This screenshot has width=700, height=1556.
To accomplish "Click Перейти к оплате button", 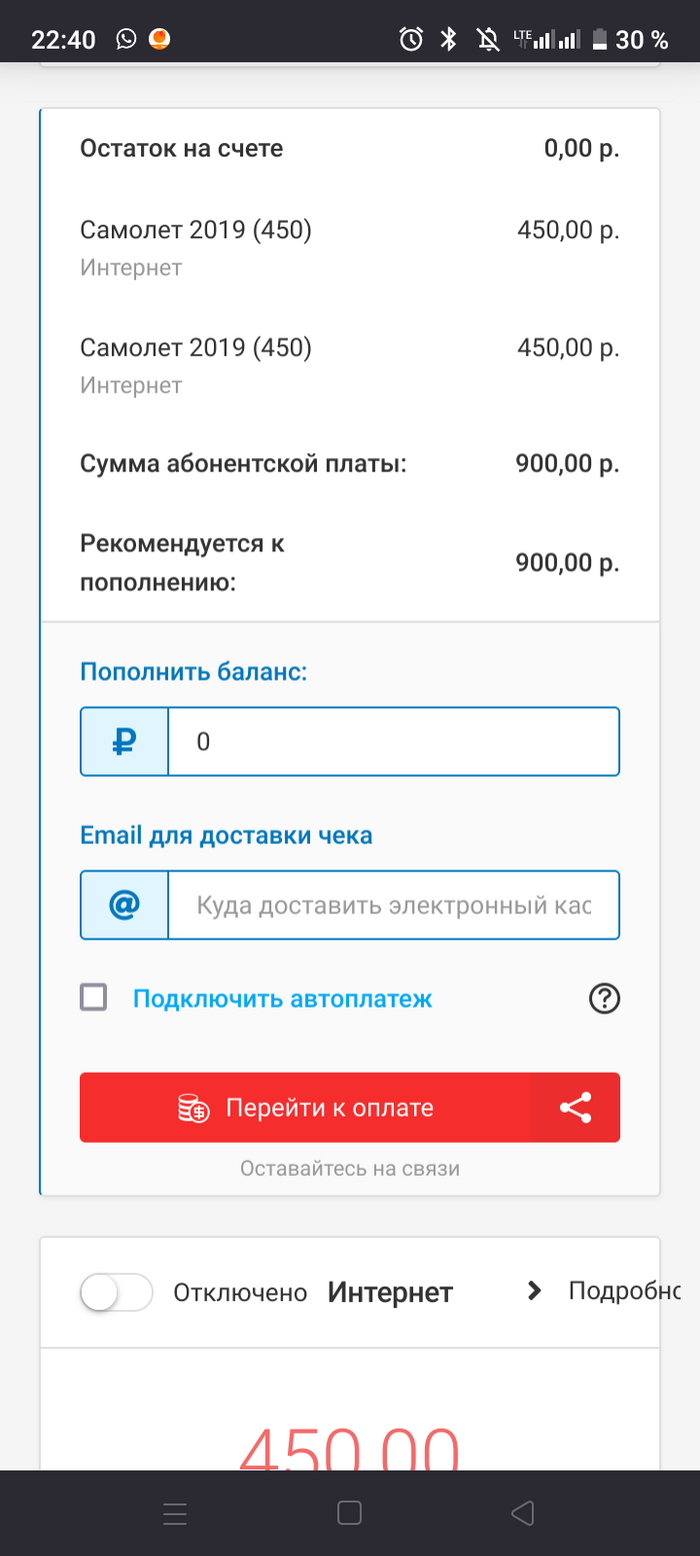I will pyautogui.click(x=305, y=1107).
